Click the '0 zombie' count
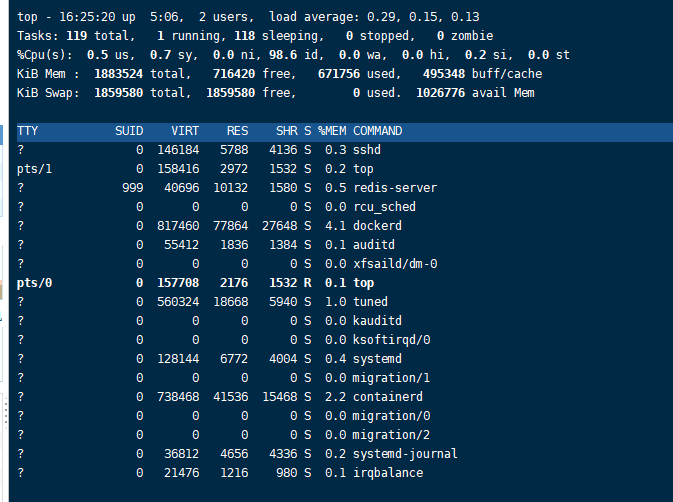Viewport: 673px width, 502px height. pyautogui.click(x=465, y=36)
